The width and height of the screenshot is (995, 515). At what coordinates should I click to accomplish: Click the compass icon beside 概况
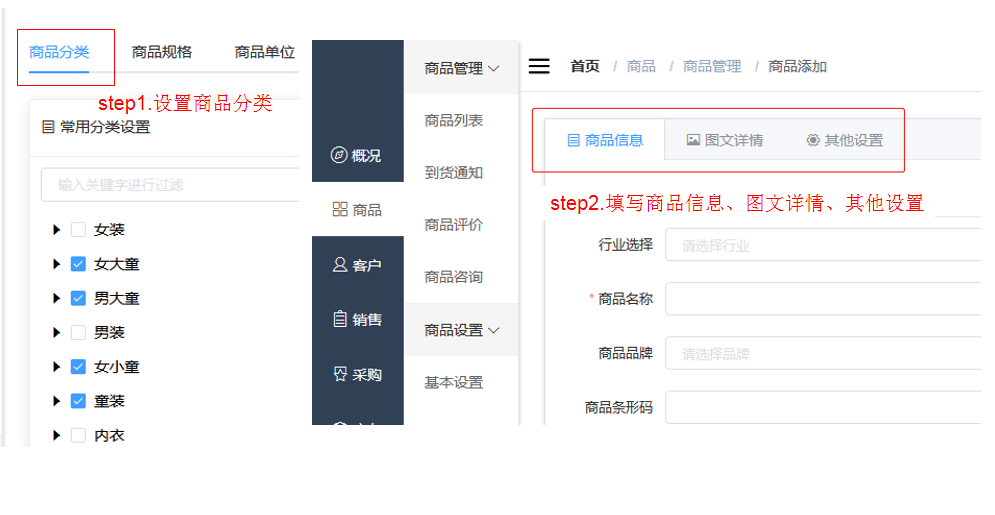coord(339,155)
